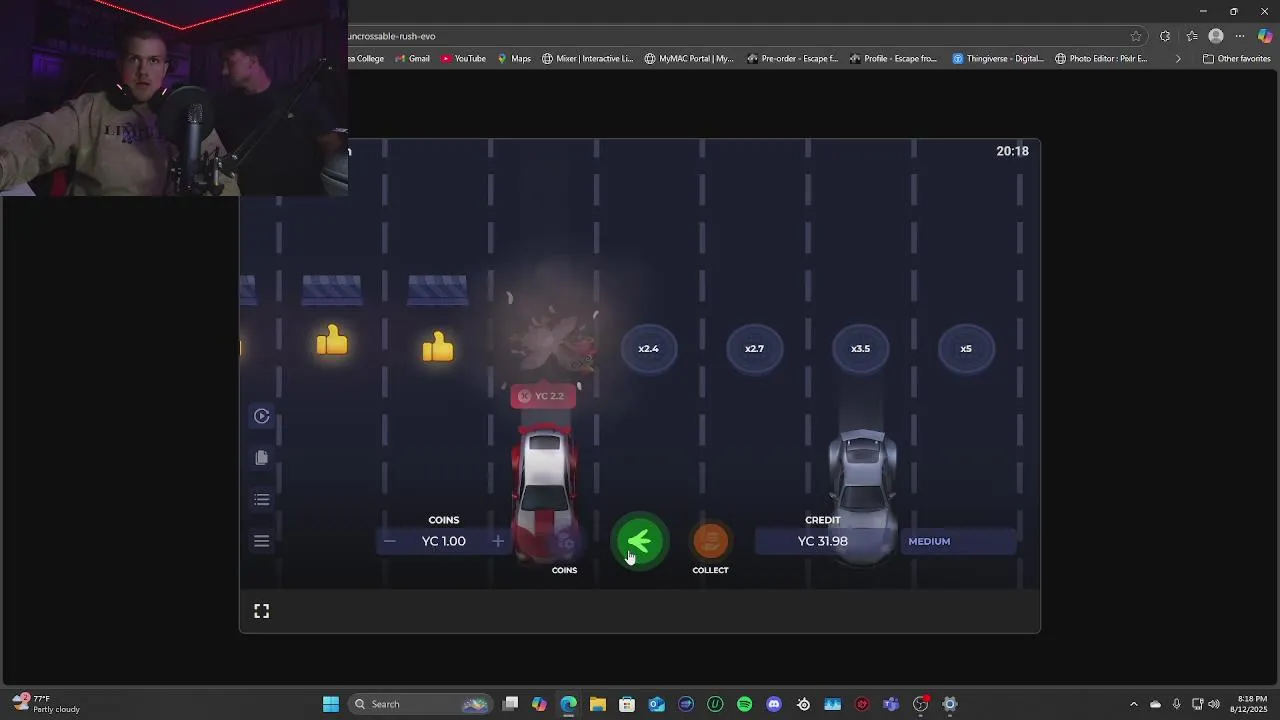Click the x2.7 multiplier manhole
This screenshot has height=720, width=1280.
coord(754,349)
